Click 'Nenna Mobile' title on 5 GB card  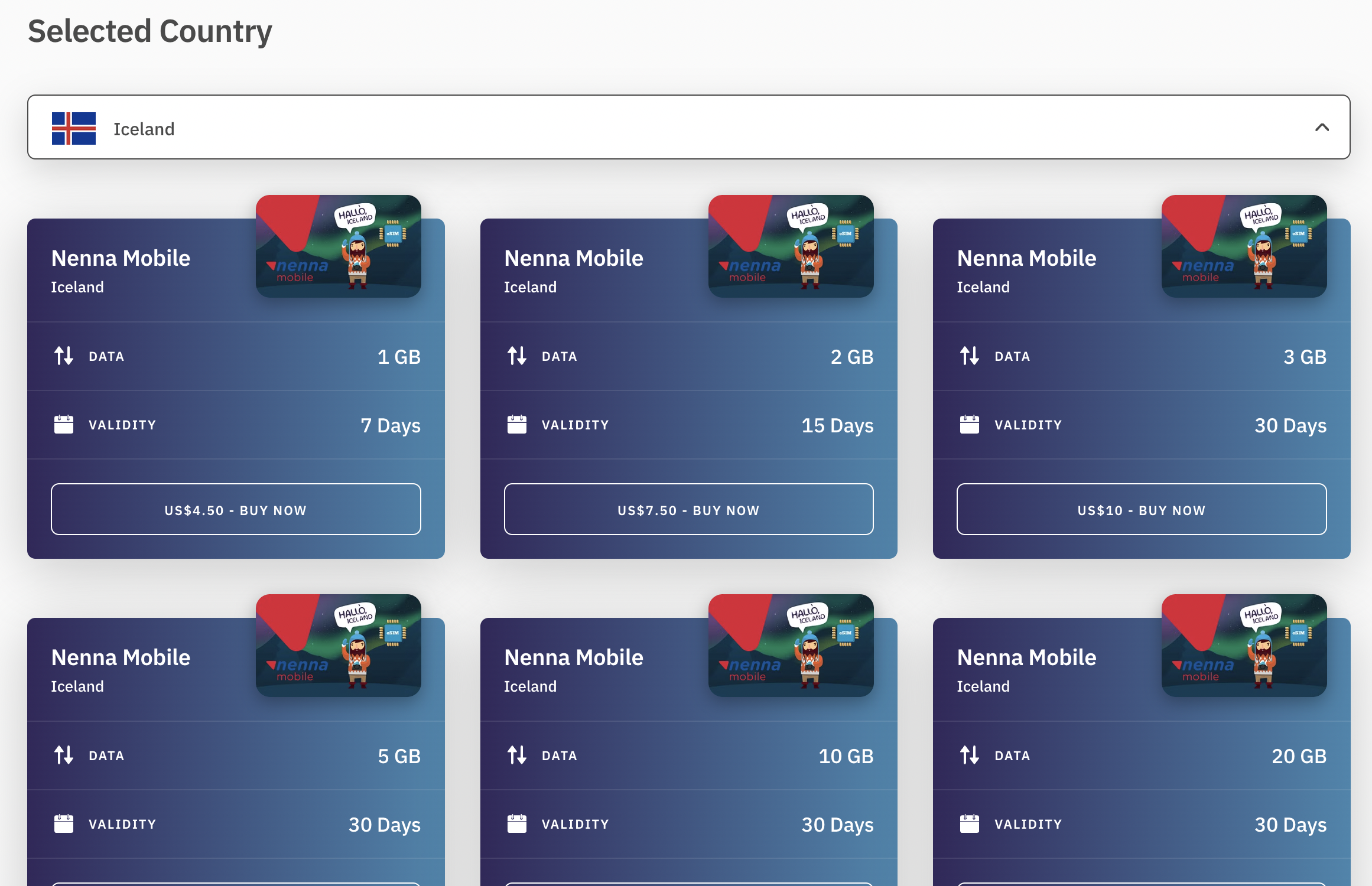(121, 657)
